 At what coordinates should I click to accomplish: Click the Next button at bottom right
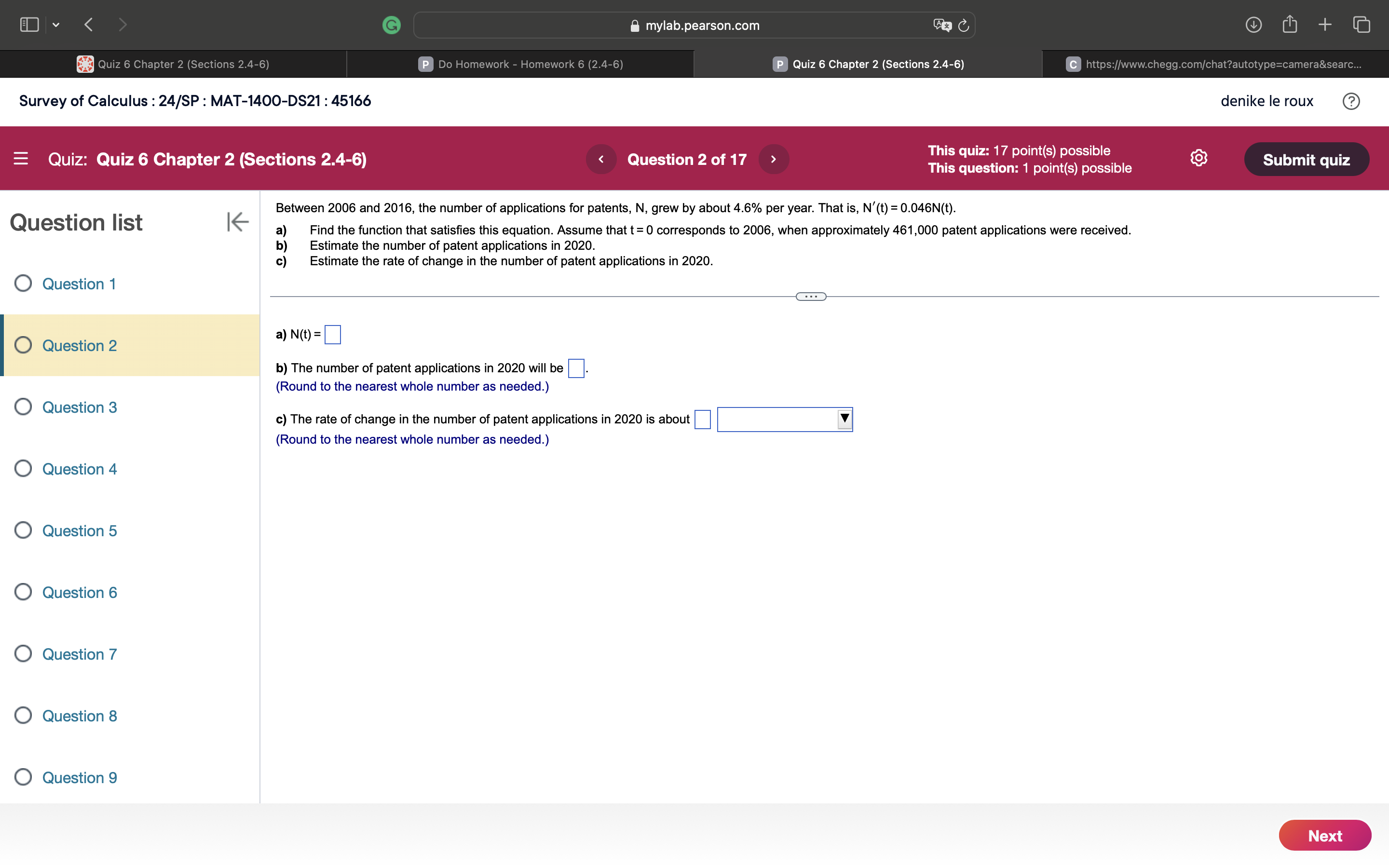(1325, 835)
